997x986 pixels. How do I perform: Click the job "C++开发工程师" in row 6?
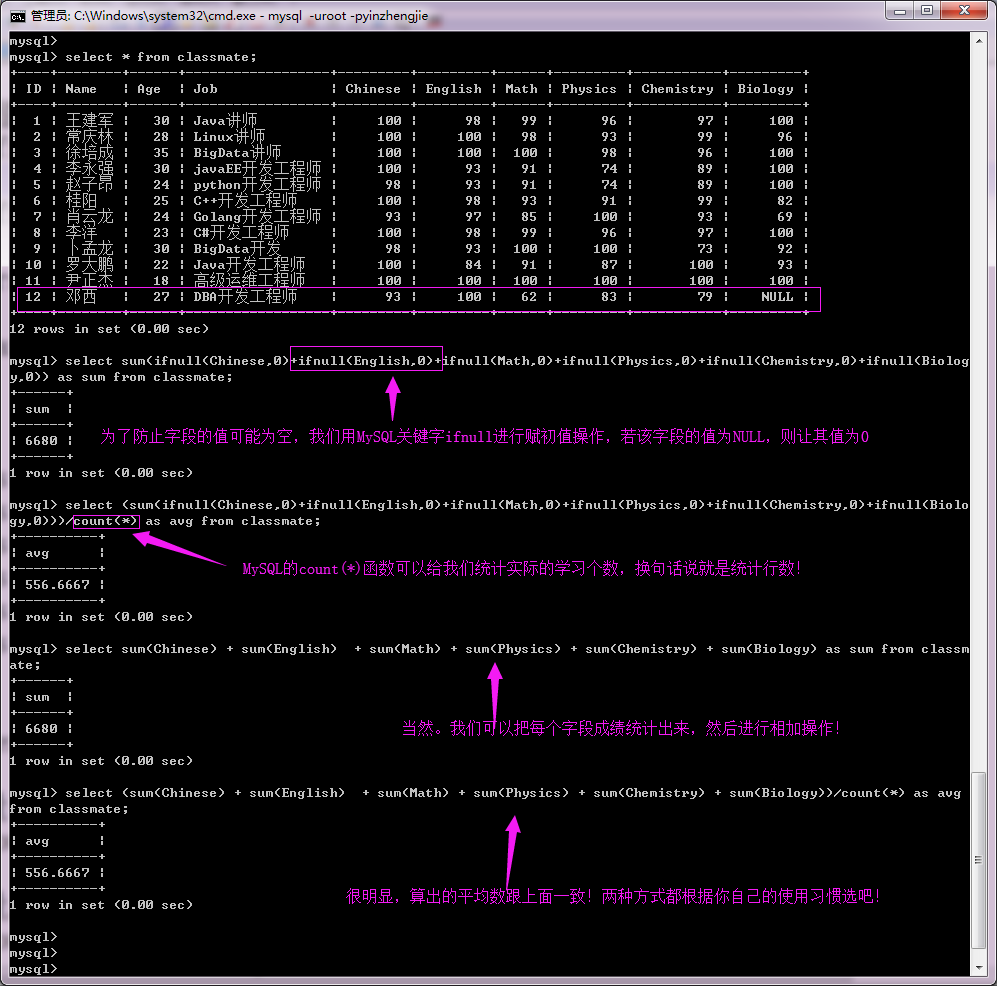click(245, 200)
